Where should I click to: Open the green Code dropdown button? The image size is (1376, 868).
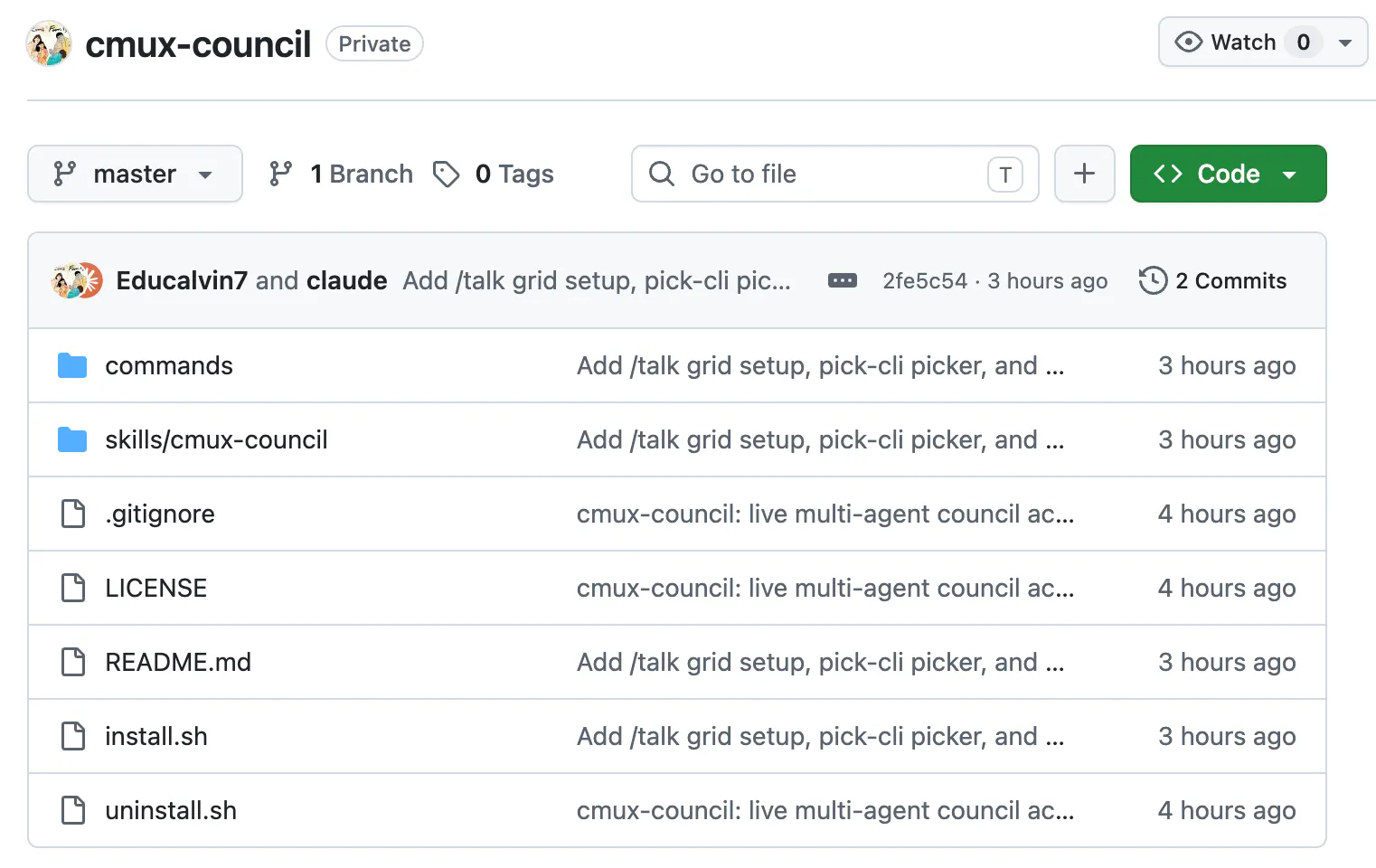[x=1228, y=174]
